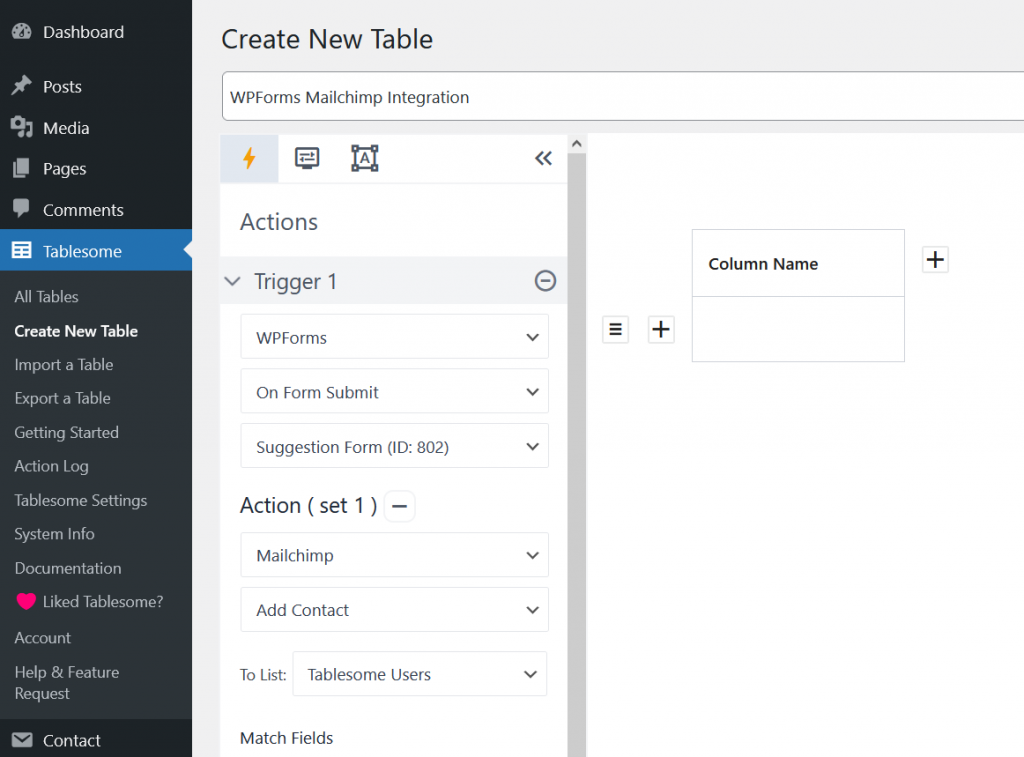Open row options hamburger menu icon

pos(616,329)
